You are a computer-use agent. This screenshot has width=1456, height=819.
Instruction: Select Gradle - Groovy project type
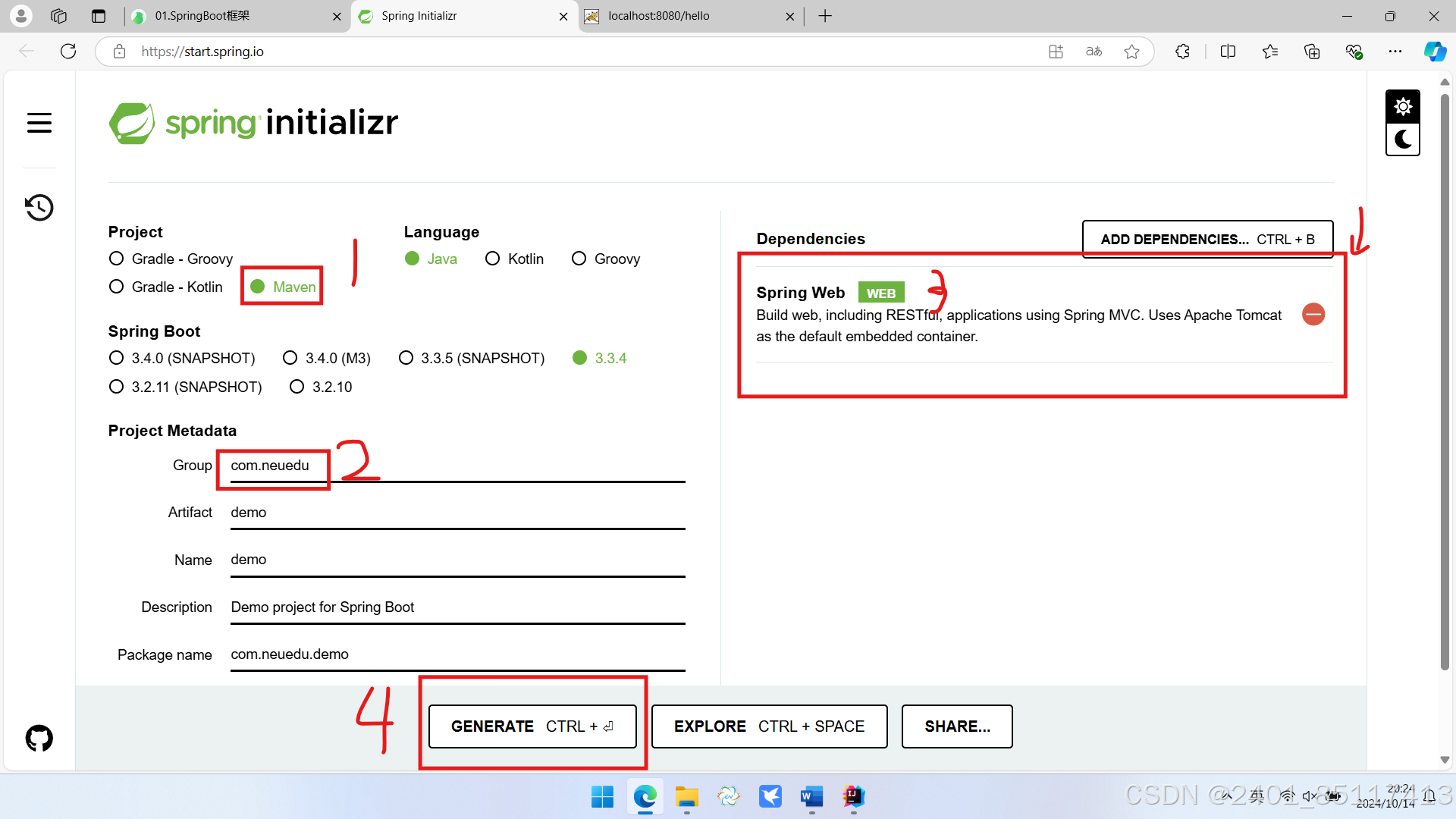click(171, 259)
